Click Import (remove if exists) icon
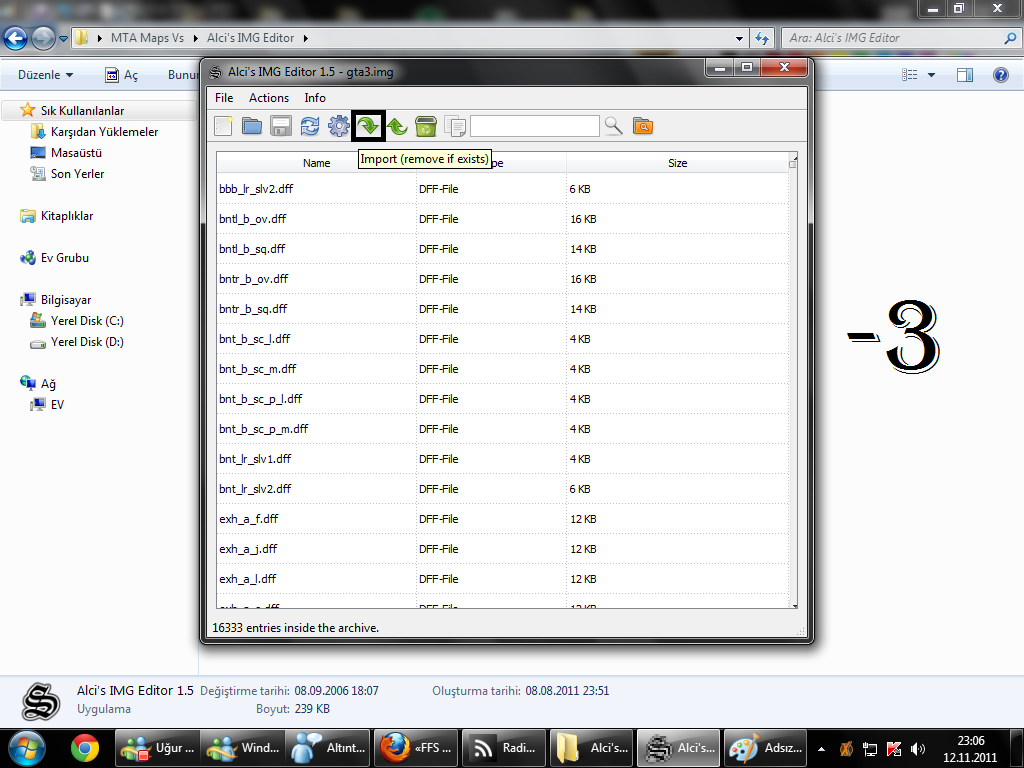 coord(368,125)
